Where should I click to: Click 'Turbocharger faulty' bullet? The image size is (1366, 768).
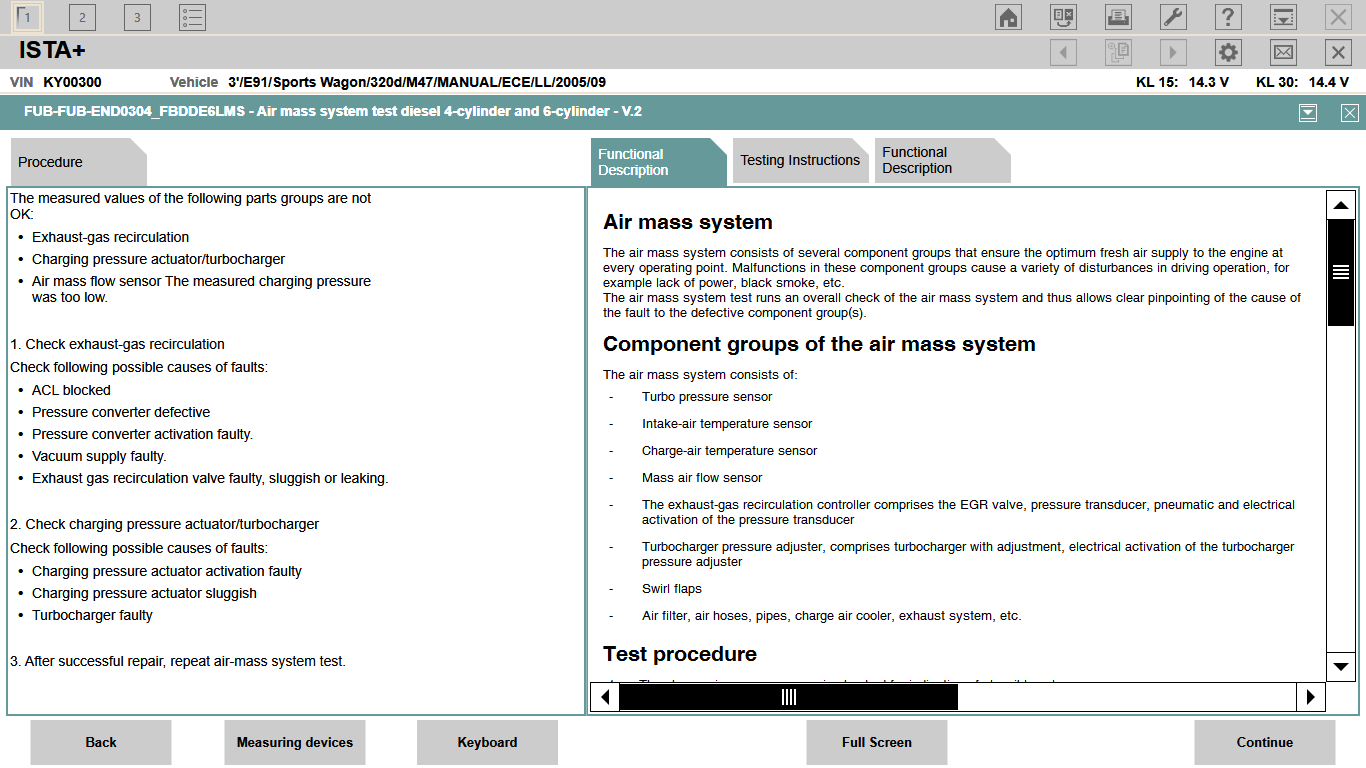click(92, 615)
